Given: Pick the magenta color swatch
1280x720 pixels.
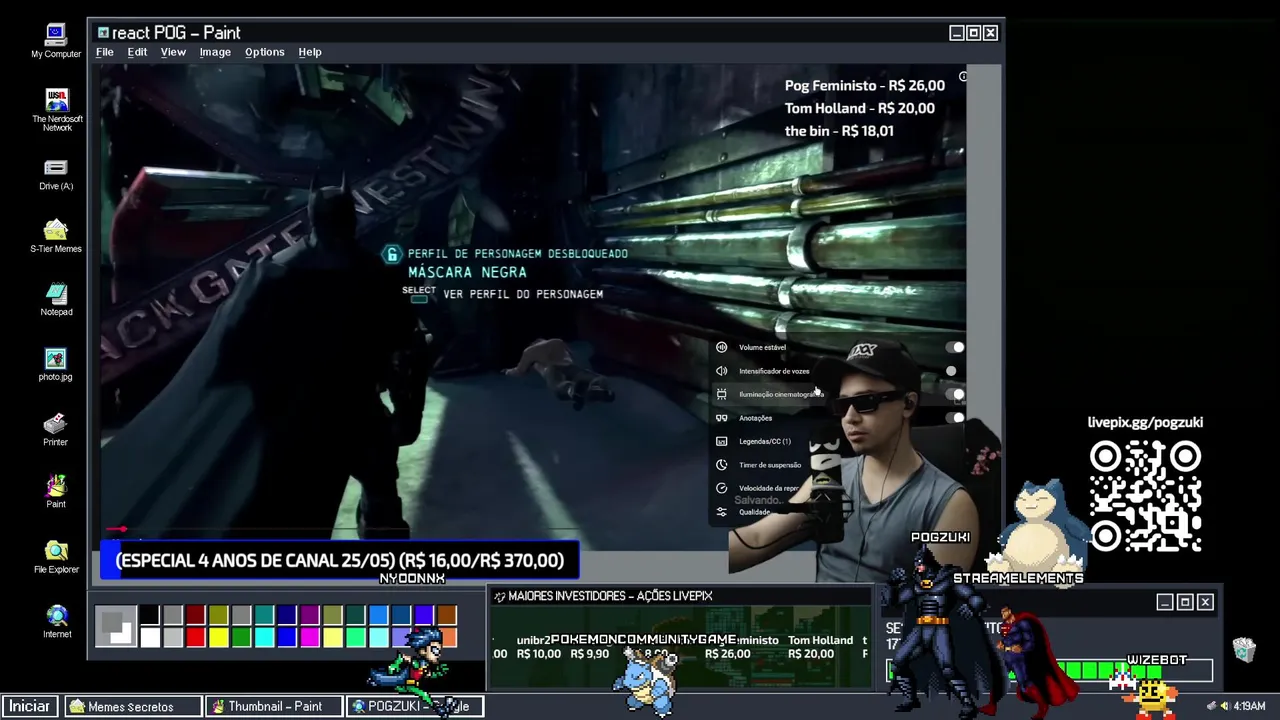Looking at the screenshot, I should (310, 637).
